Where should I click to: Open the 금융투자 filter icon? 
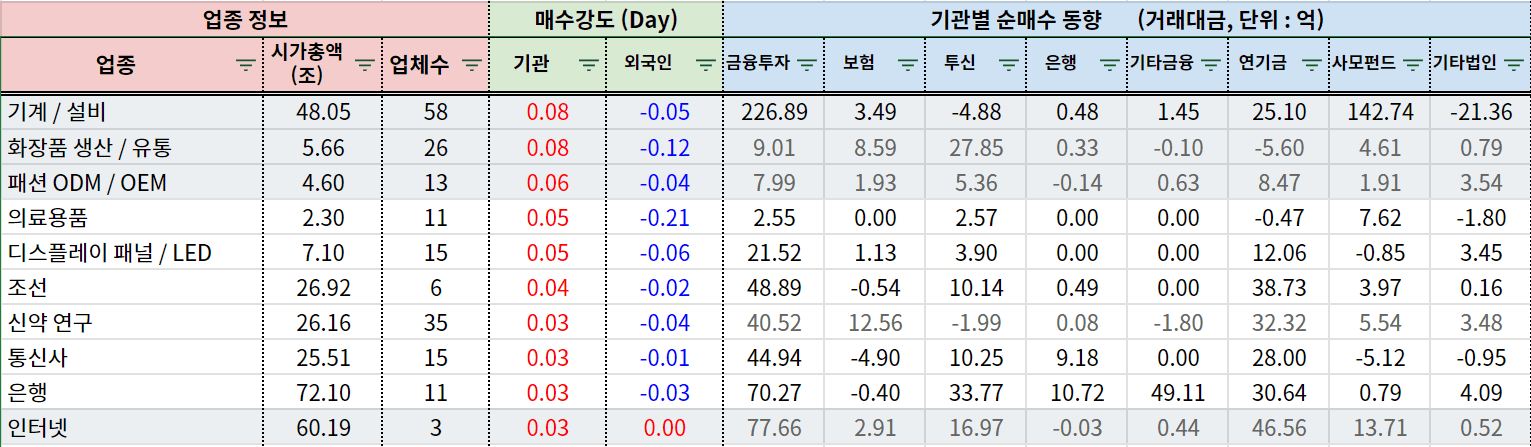pos(807,65)
